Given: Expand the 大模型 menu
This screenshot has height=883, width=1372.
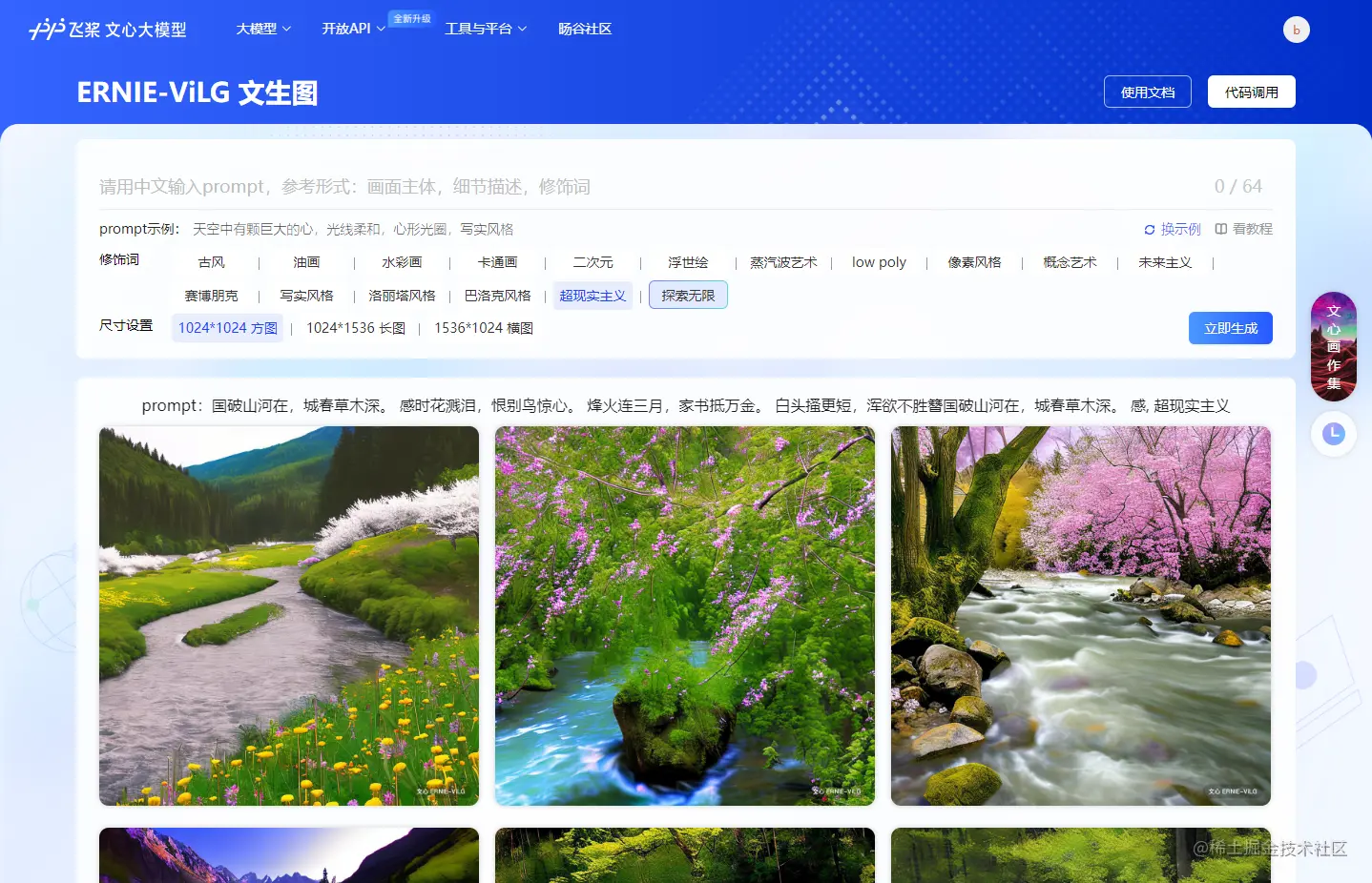Looking at the screenshot, I should click(x=263, y=29).
